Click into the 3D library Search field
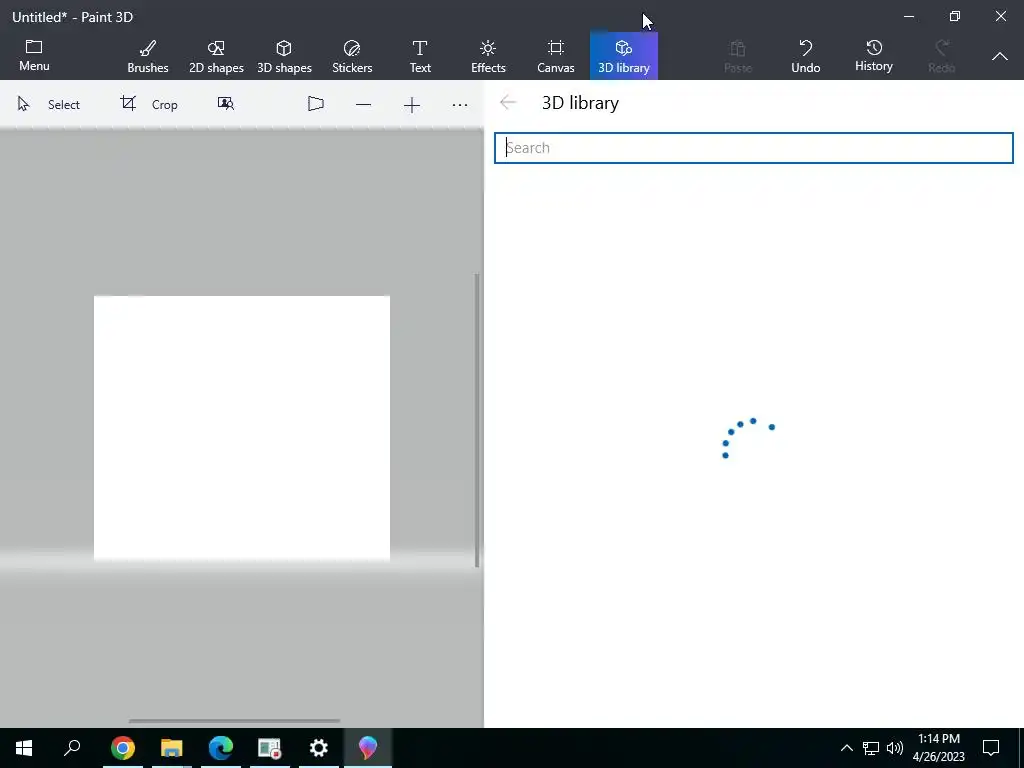 coord(754,148)
